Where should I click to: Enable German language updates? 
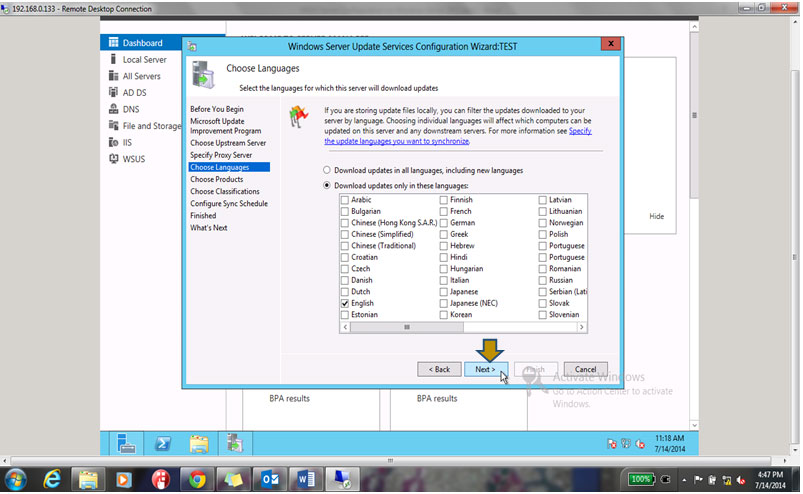tap(443, 223)
